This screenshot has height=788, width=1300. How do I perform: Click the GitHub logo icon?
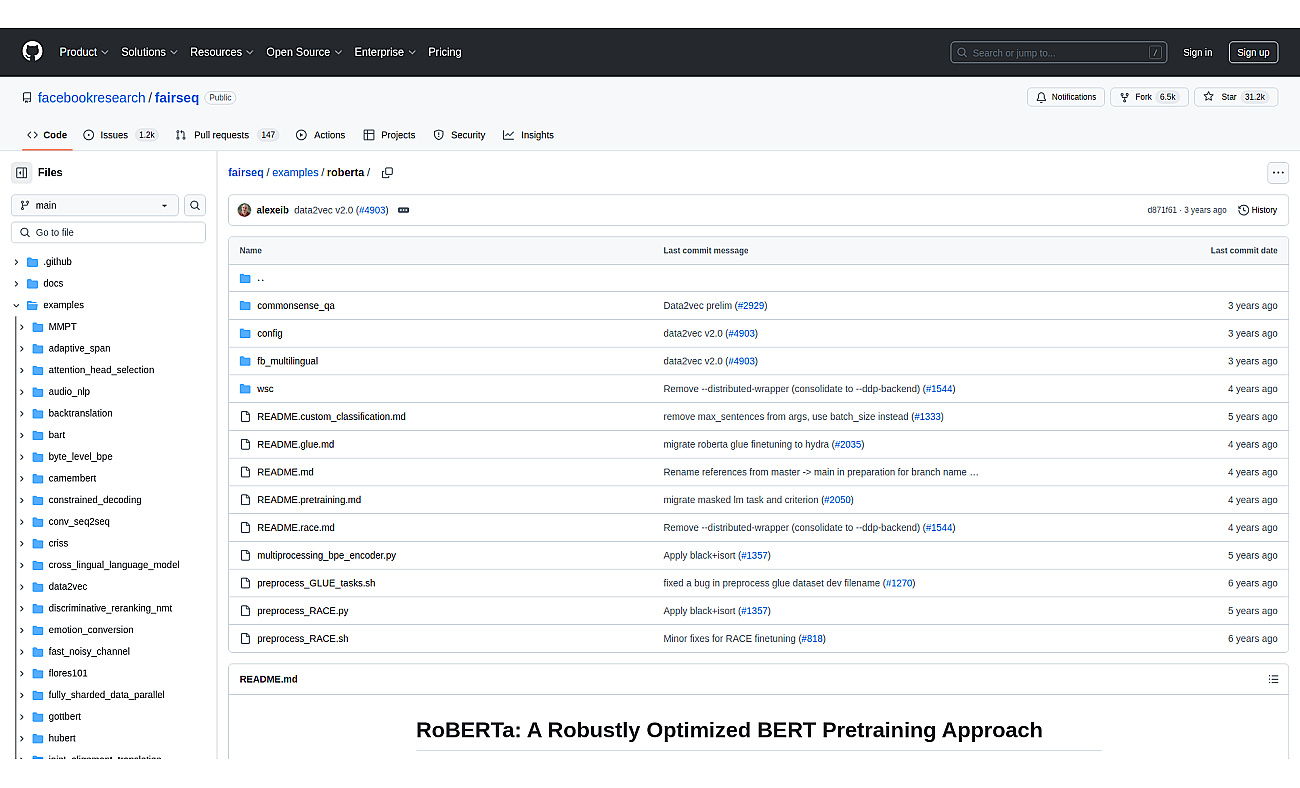tap(33, 52)
